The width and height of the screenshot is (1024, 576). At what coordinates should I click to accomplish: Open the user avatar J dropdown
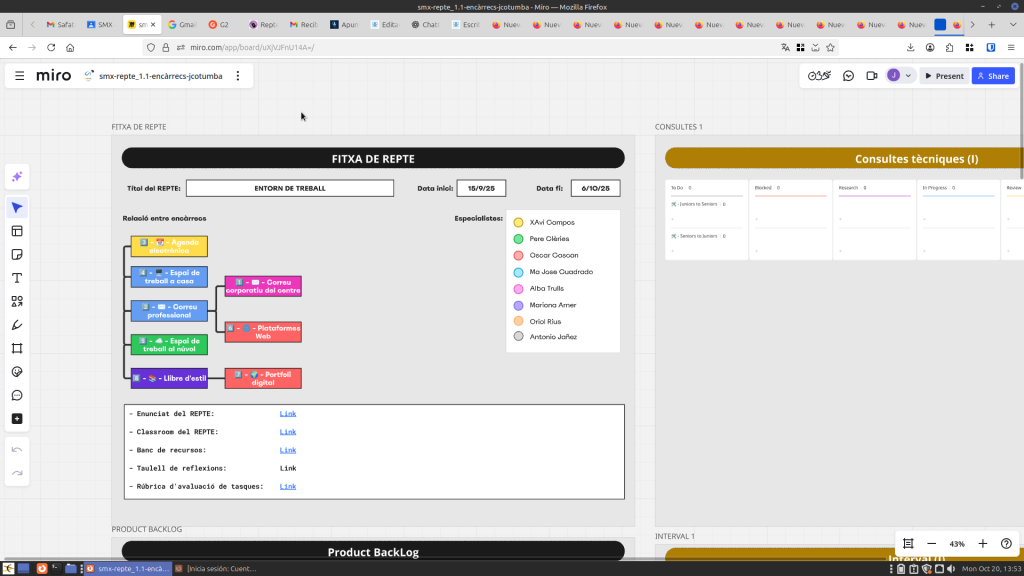(x=900, y=76)
